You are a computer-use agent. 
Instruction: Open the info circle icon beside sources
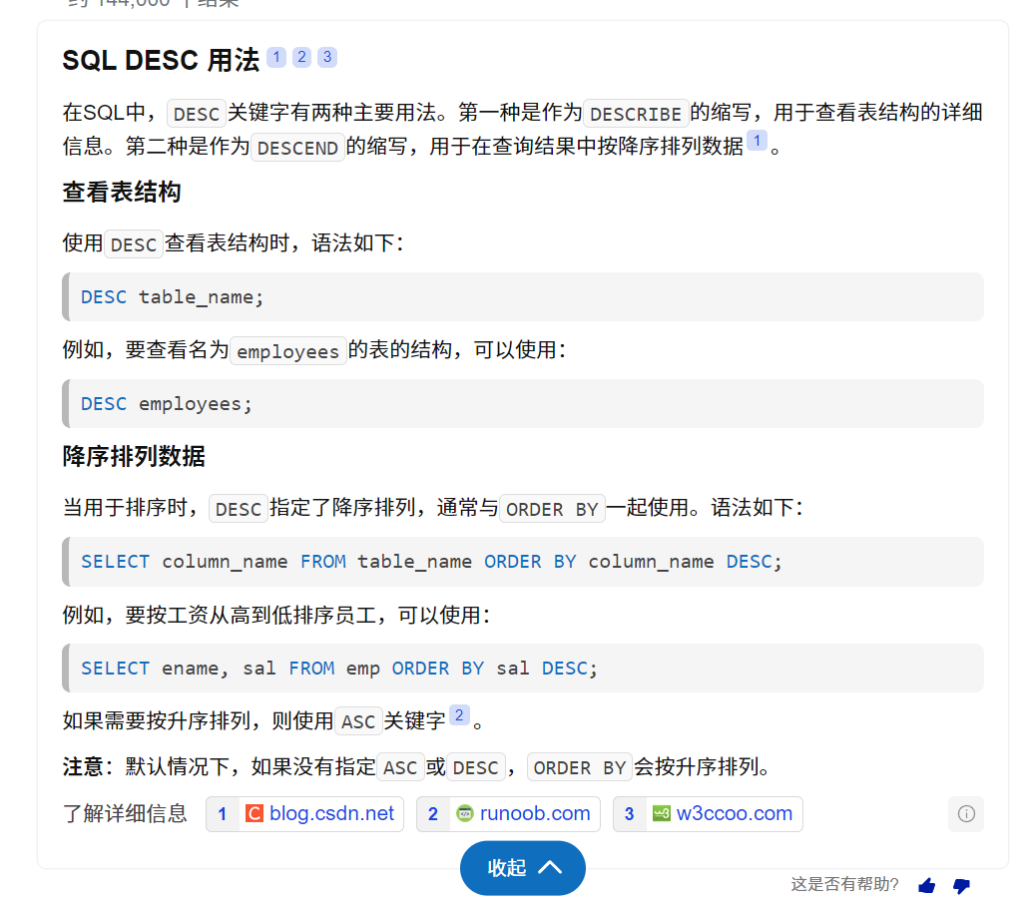966,814
